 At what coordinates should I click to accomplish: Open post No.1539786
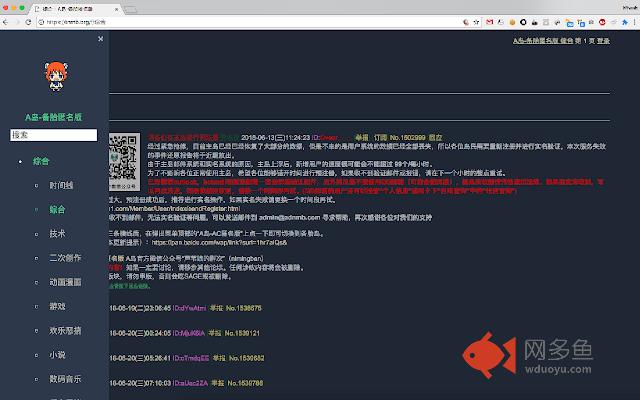point(245,383)
